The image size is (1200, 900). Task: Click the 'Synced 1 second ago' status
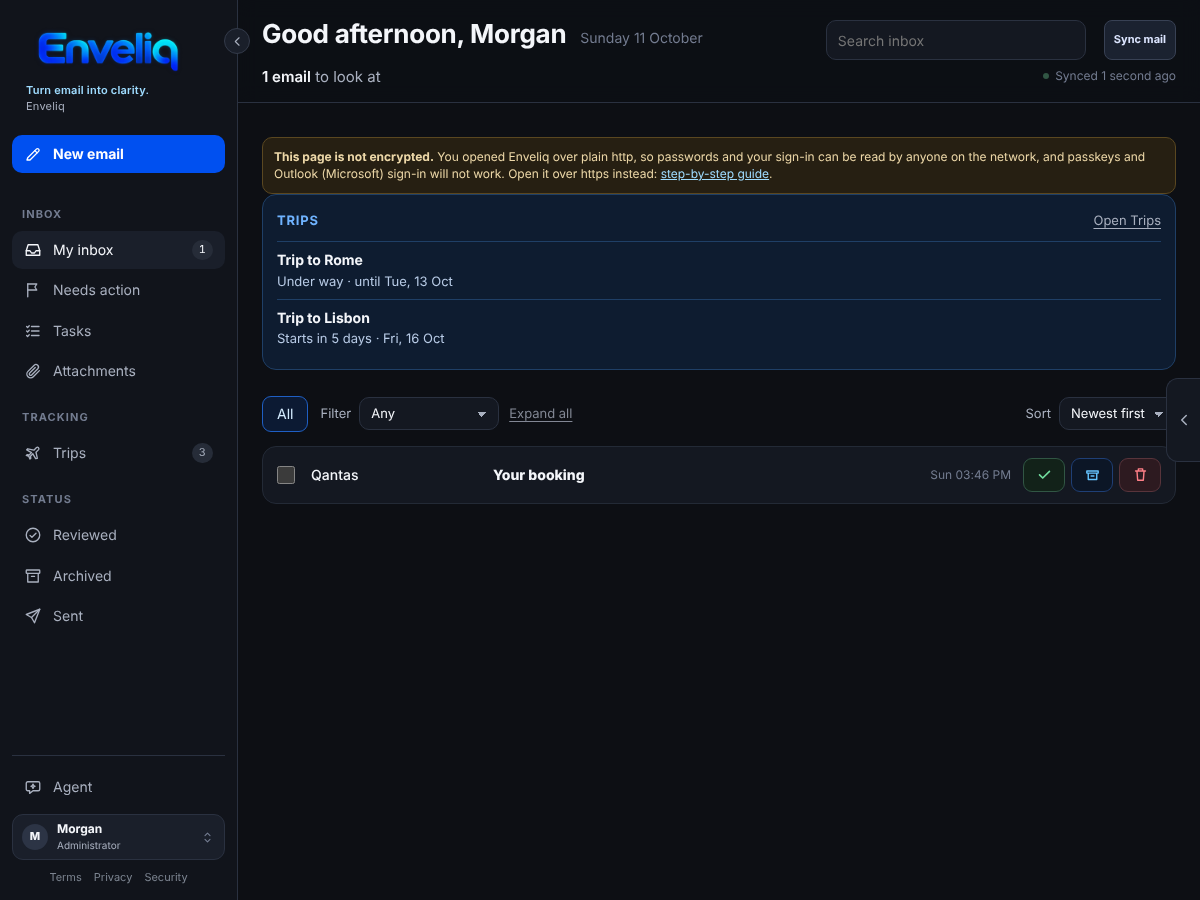pos(1110,76)
